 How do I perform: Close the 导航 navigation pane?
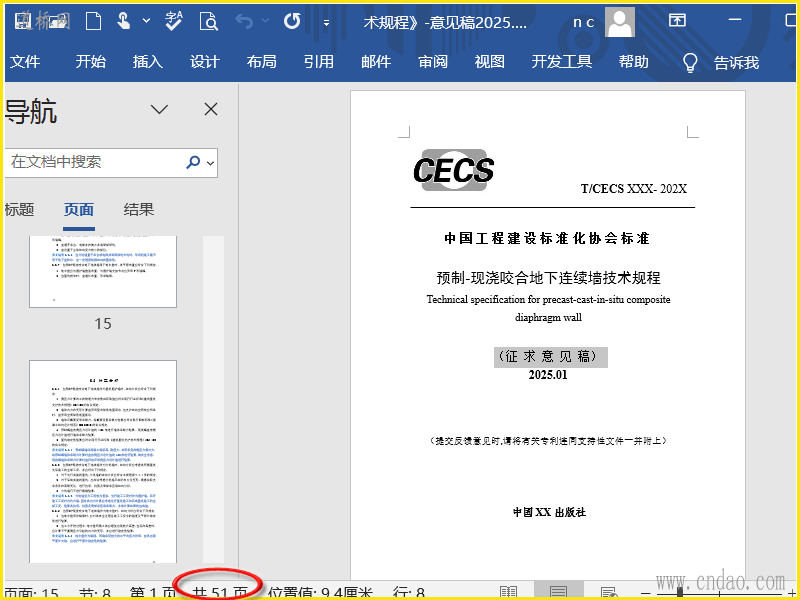(x=211, y=109)
